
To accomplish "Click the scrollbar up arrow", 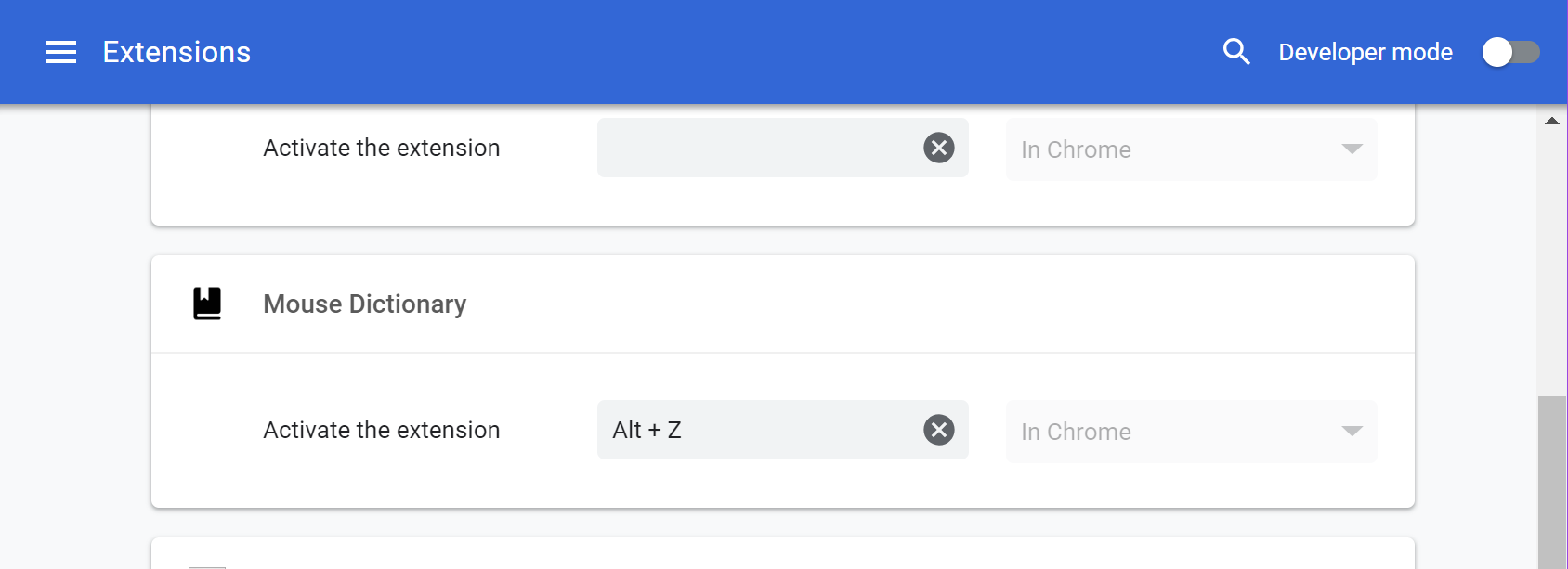I will [x=1551, y=119].
